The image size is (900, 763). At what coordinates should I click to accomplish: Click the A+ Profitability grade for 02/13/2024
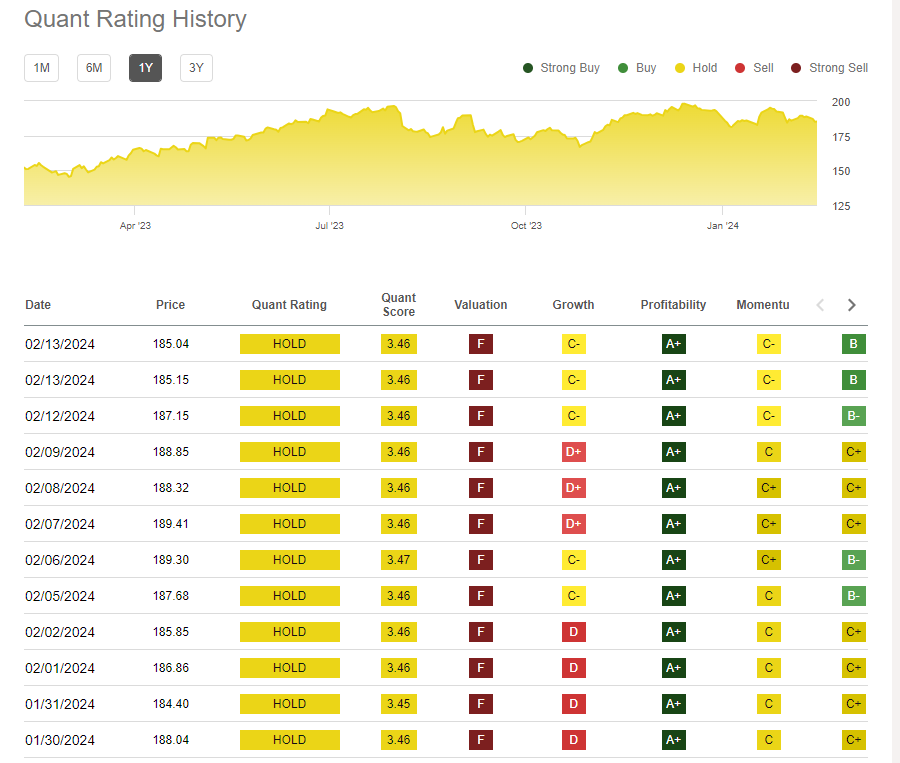[x=673, y=343]
